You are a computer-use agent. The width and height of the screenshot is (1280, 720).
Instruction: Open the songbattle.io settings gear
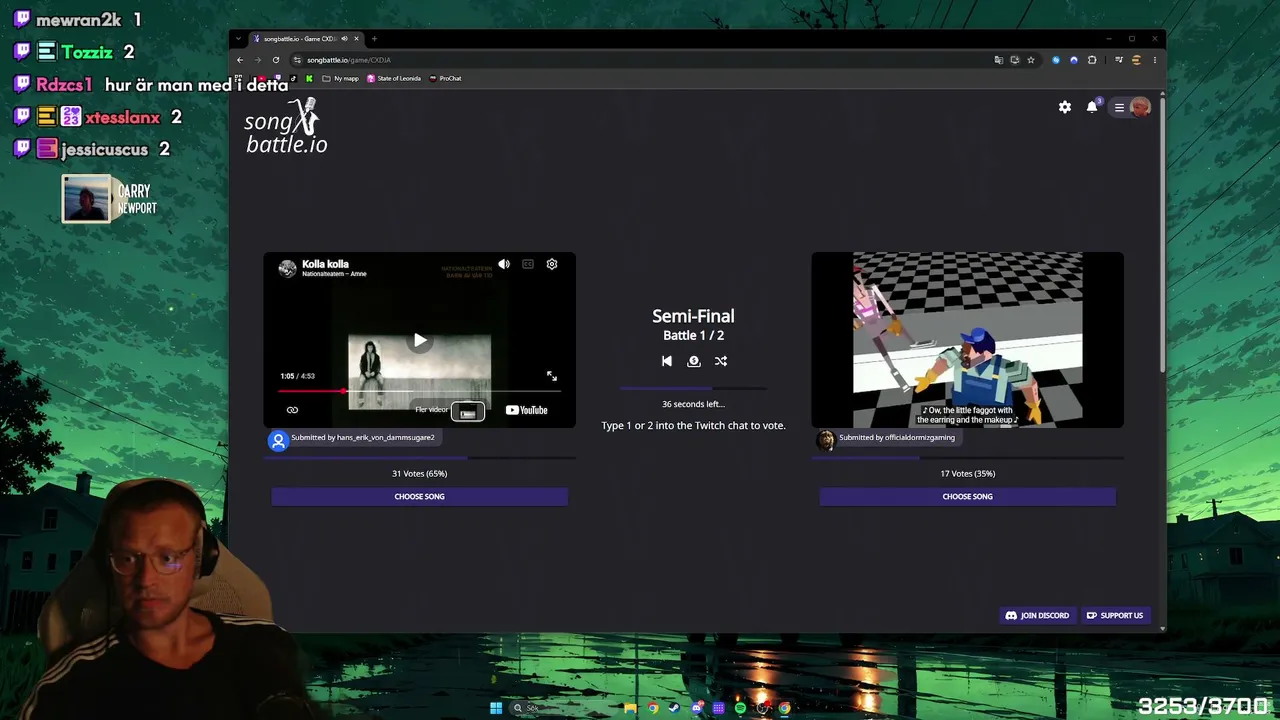(x=1065, y=107)
